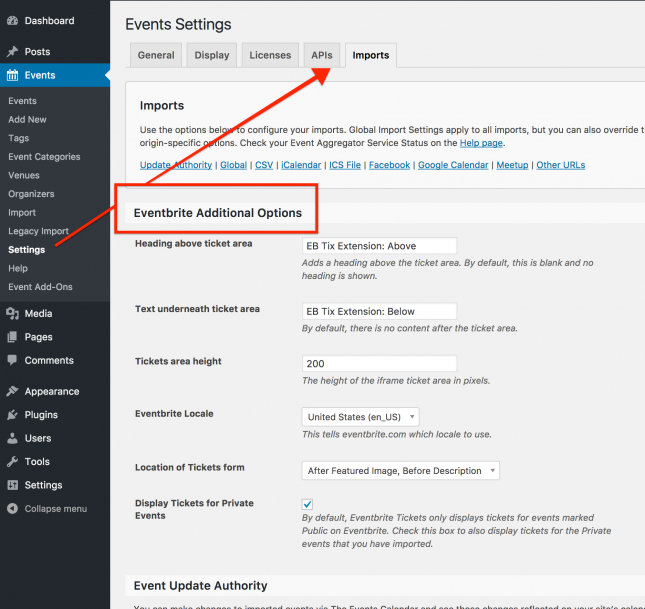The height and width of the screenshot is (609, 645).
Task: Click the Tools wrench icon
Action: (x=12, y=461)
